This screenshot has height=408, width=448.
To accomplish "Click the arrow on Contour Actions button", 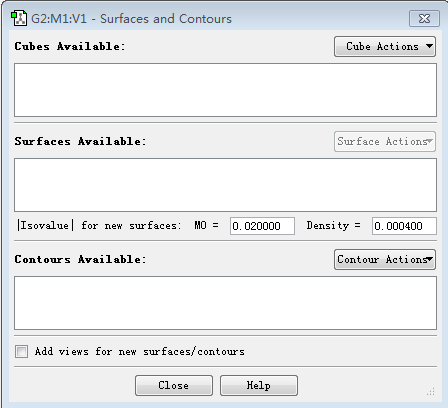I will click(430, 259).
